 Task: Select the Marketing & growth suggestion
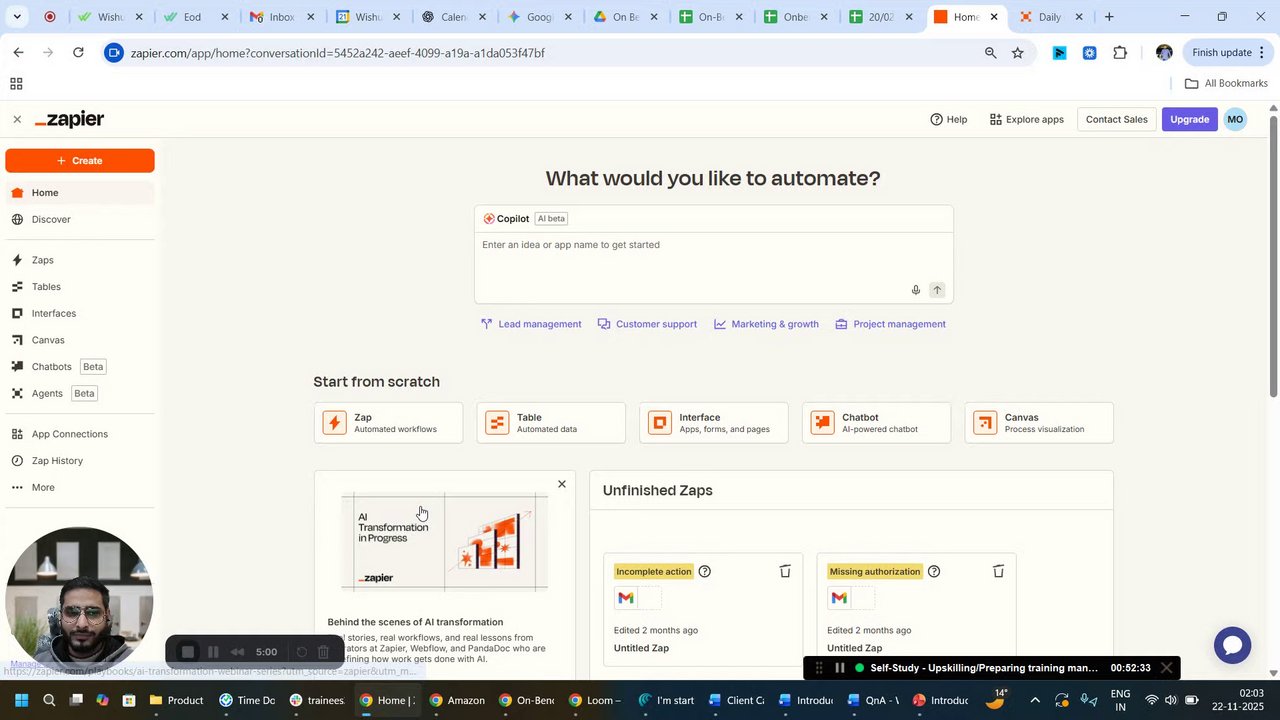[766, 324]
